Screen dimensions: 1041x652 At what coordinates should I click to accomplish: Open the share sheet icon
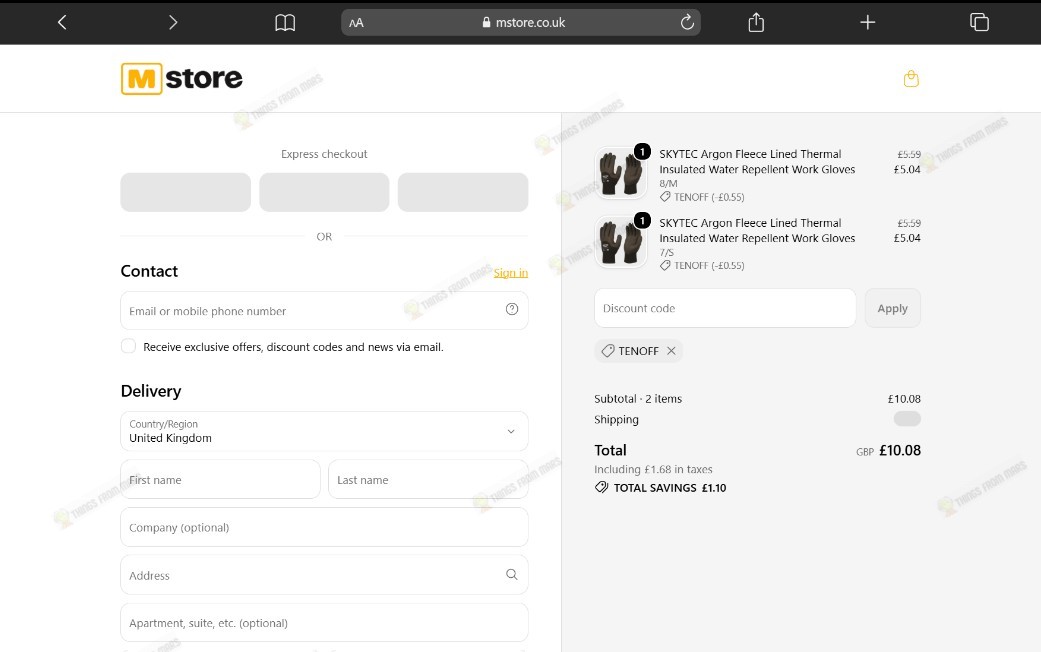coord(756,23)
